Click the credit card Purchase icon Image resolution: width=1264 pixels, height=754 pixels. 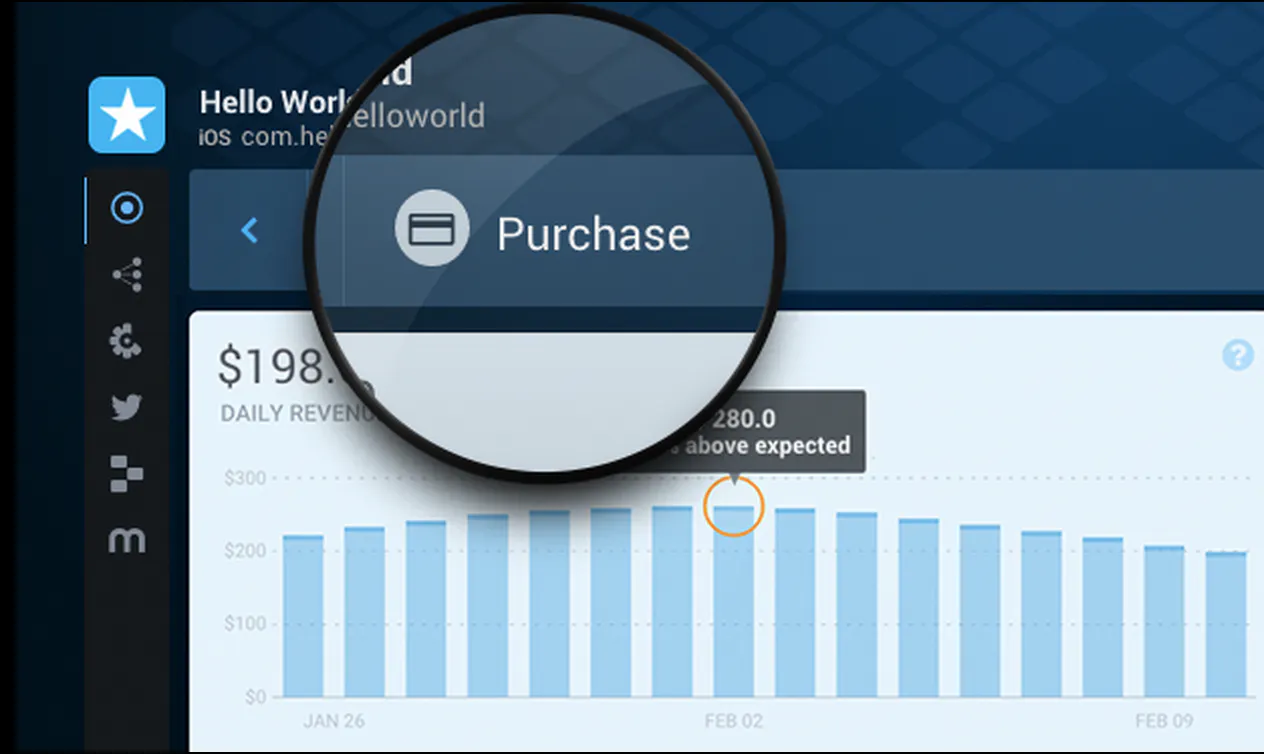click(432, 230)
